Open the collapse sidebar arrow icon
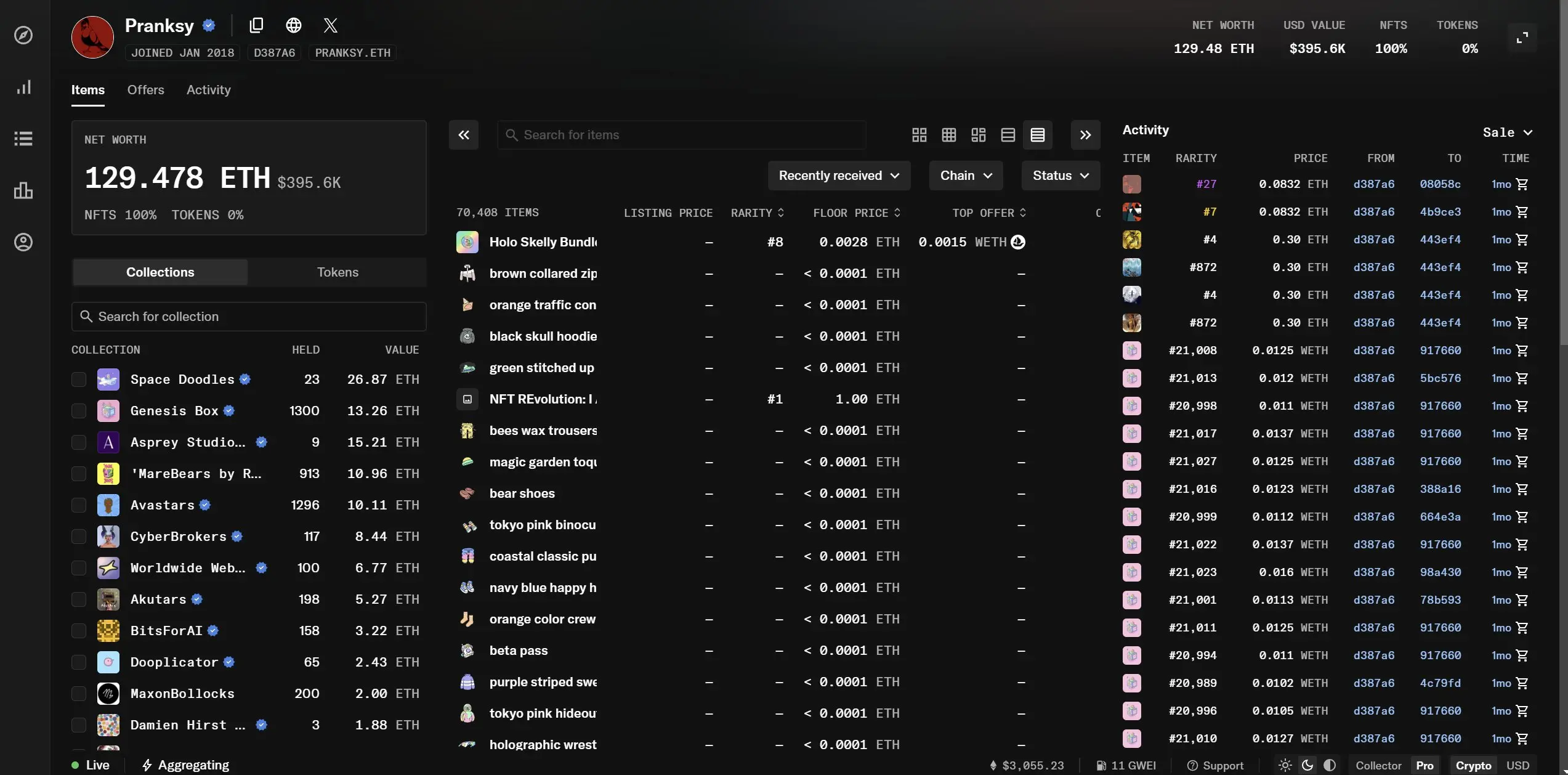The width and height of the screenshot is (1568, 775). coord(463,135)
